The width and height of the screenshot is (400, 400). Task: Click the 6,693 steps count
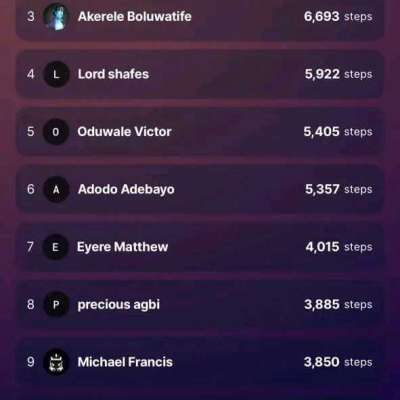pos(338,16)
